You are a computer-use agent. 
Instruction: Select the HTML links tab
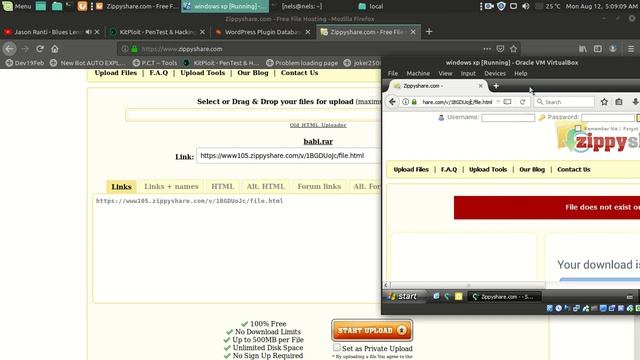tap(222, 187)
